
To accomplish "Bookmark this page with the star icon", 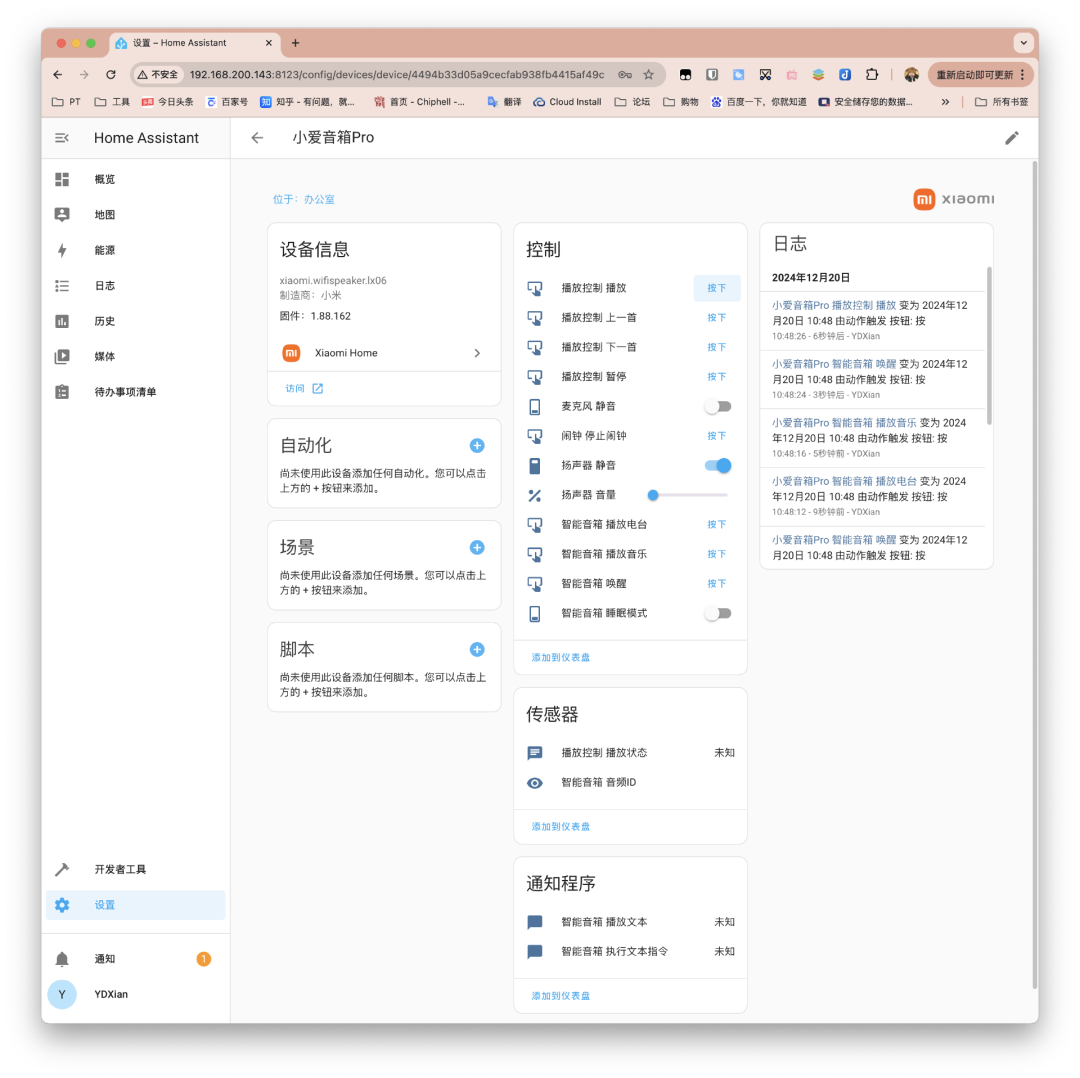I will click(648, 75).
